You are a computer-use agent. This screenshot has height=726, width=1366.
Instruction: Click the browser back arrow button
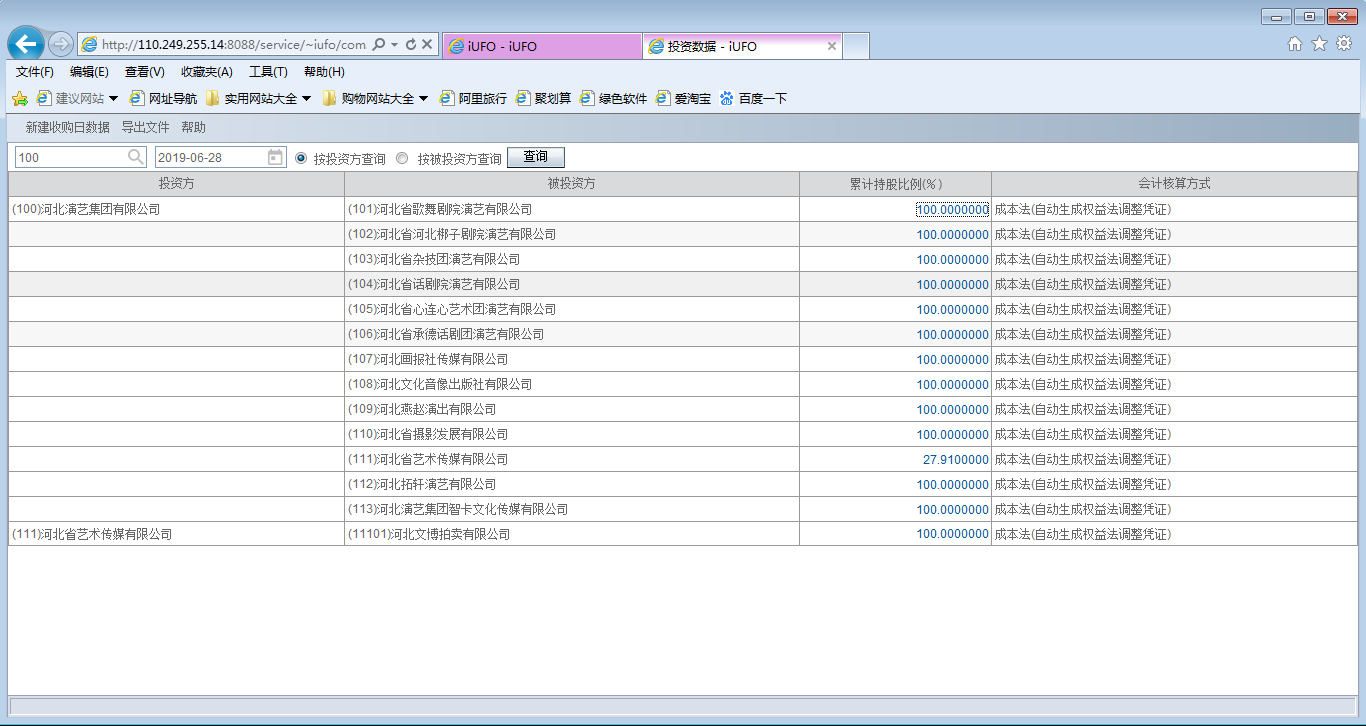pyautogui.click(x=26, y=44)
